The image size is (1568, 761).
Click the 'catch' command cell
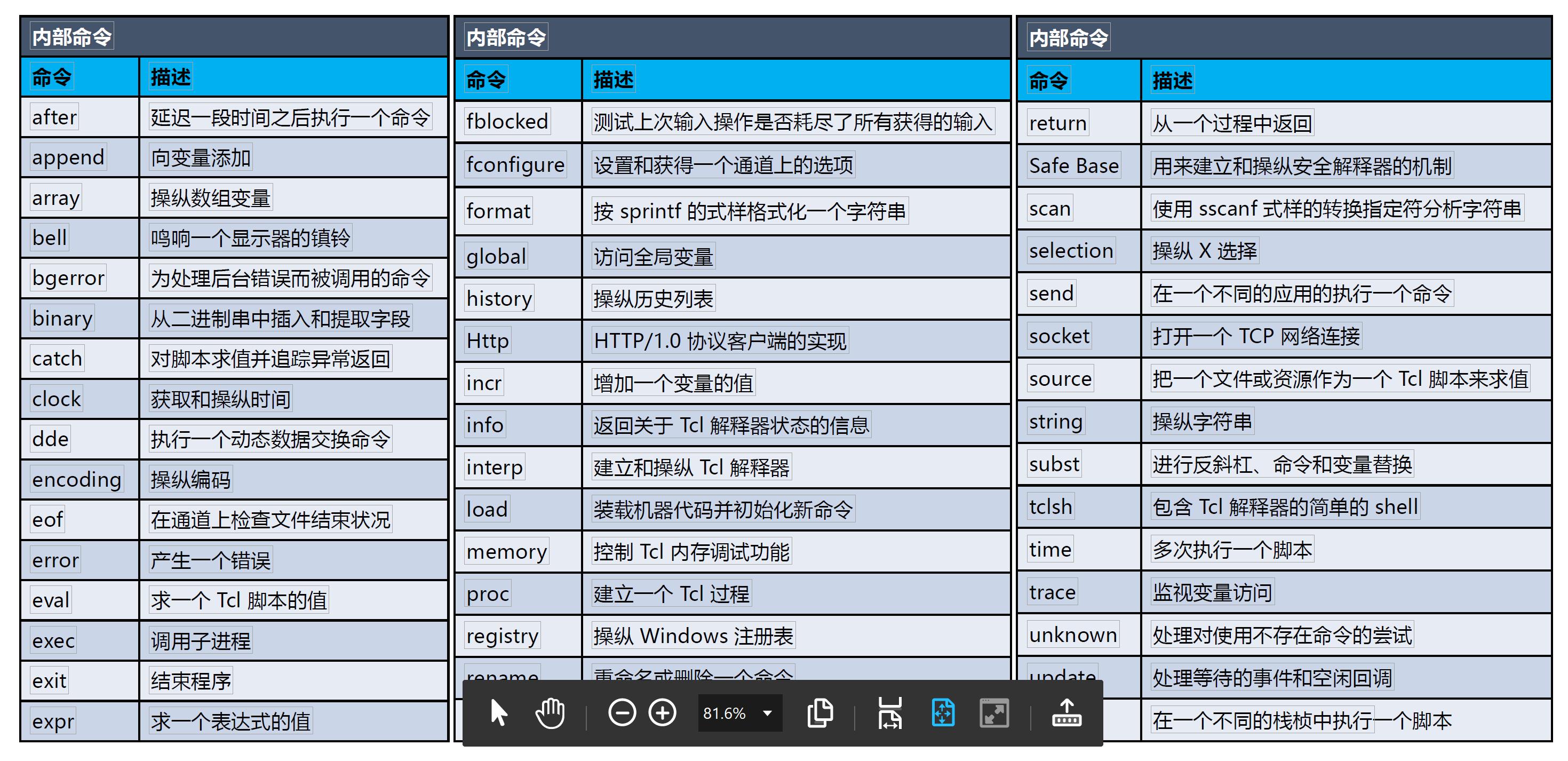click(79, 359)
